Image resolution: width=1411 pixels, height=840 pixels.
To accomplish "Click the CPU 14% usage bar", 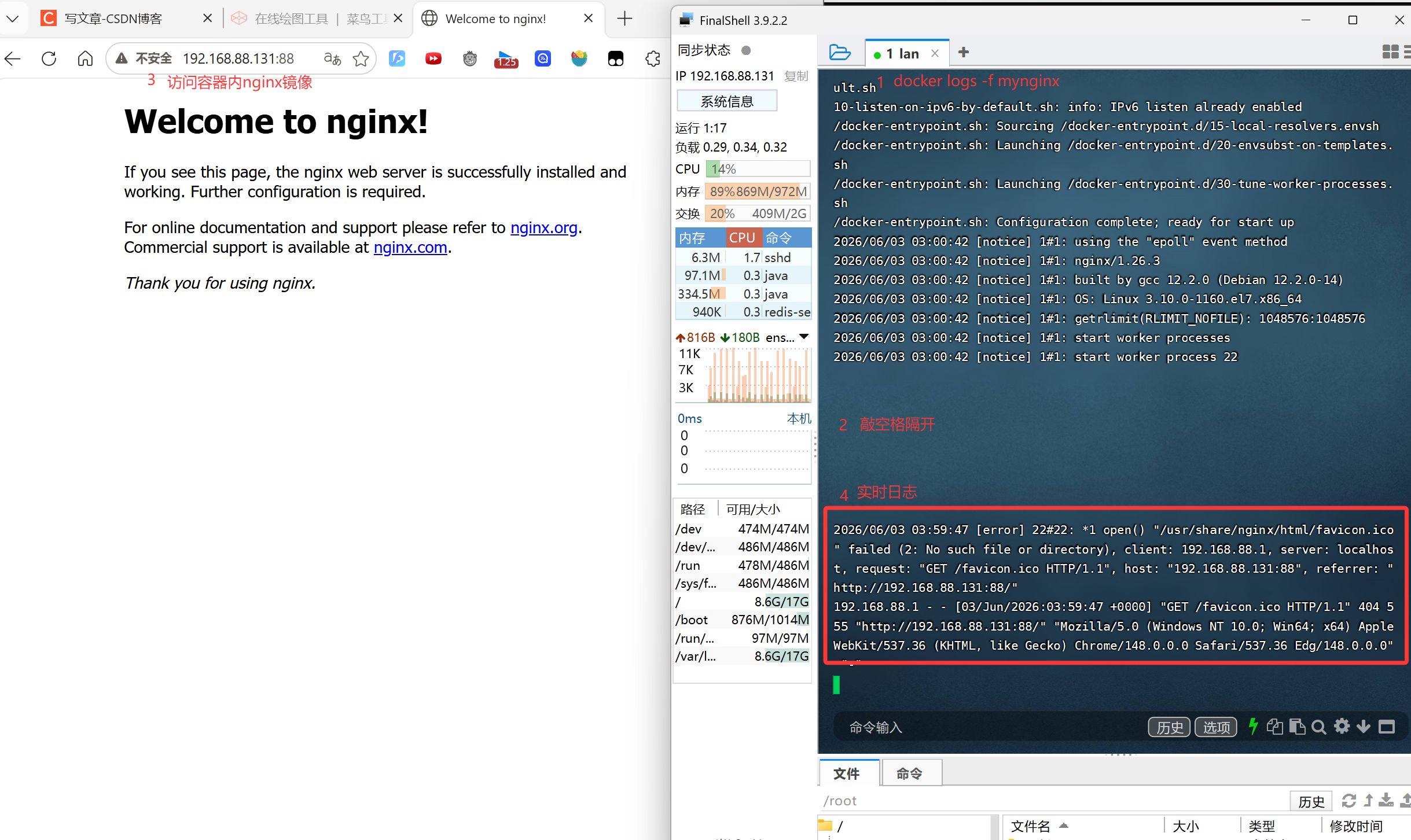I will 758,169.
